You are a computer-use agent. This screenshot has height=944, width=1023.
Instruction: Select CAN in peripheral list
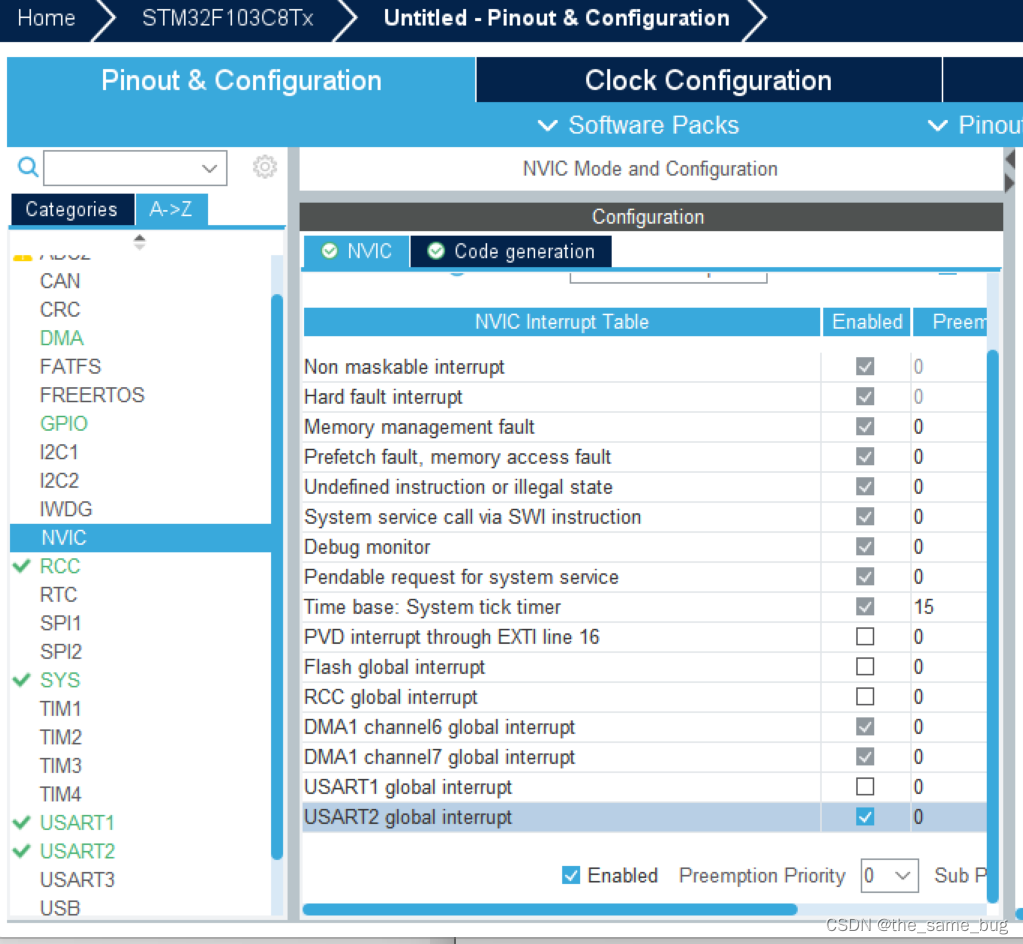click(60, 281)
